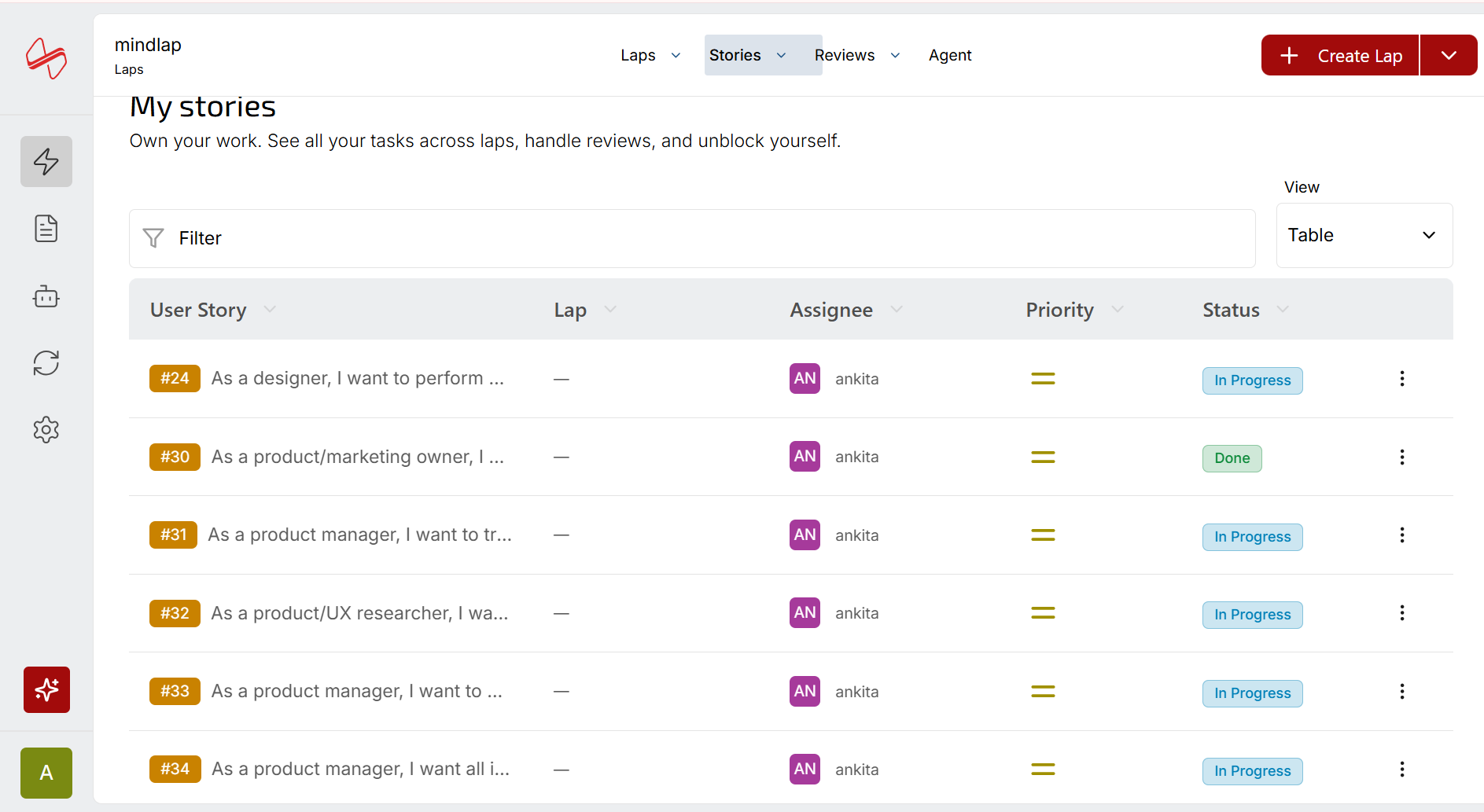
Task: Open the Table view dropdown
Action: click(x=1364, y=235)
